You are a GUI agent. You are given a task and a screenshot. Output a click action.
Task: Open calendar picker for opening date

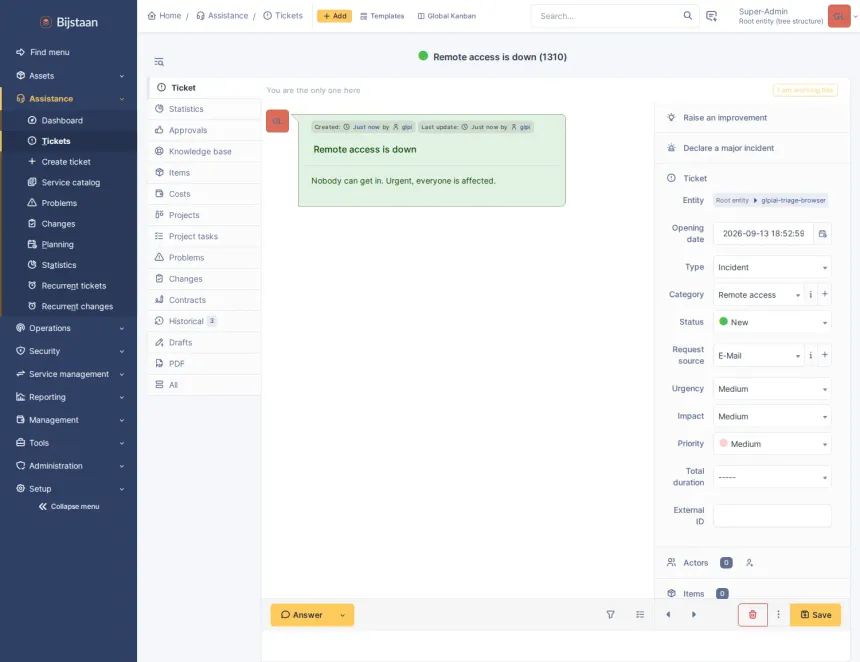tap(823, 234)
